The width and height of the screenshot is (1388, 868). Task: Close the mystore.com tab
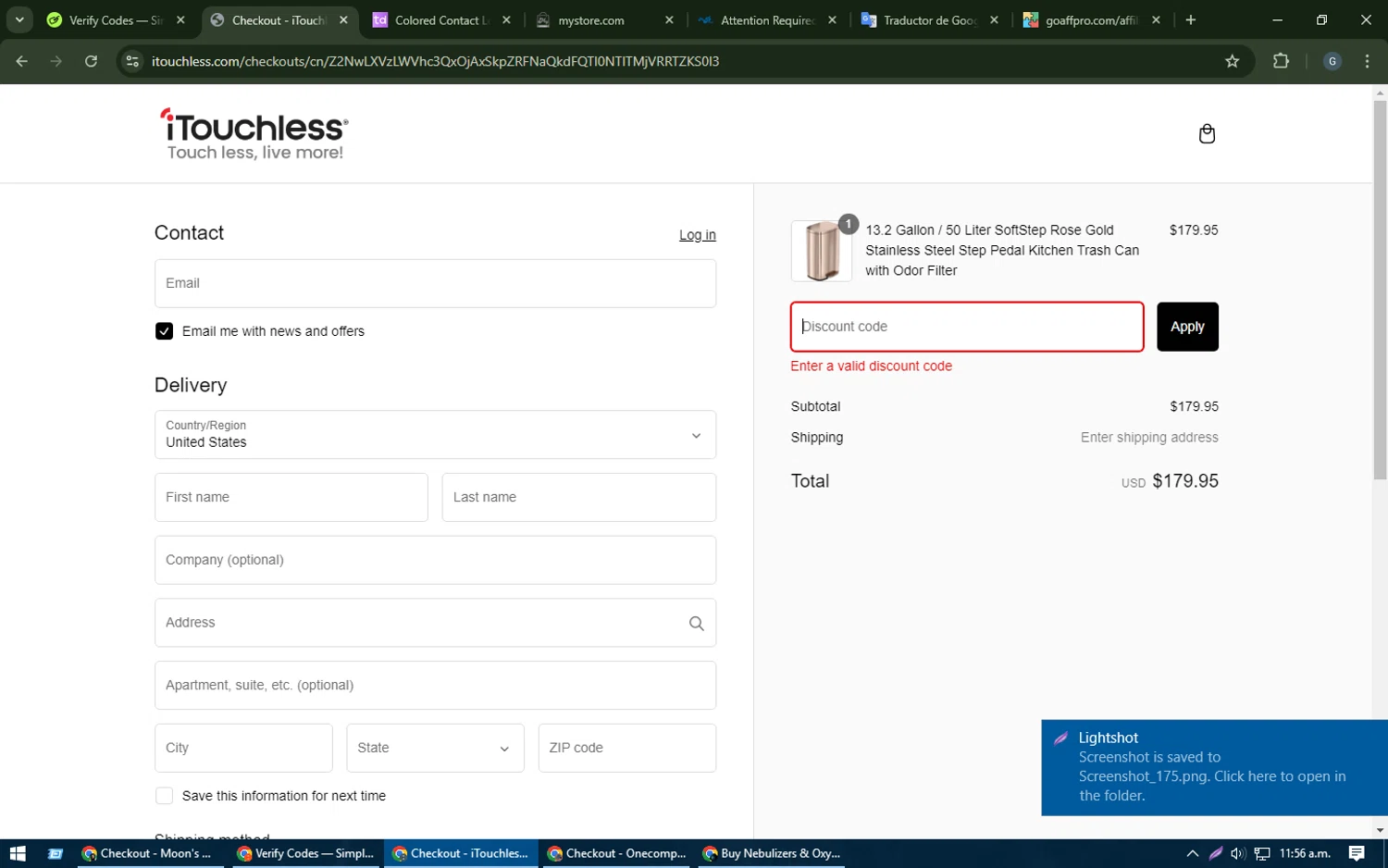669,19
